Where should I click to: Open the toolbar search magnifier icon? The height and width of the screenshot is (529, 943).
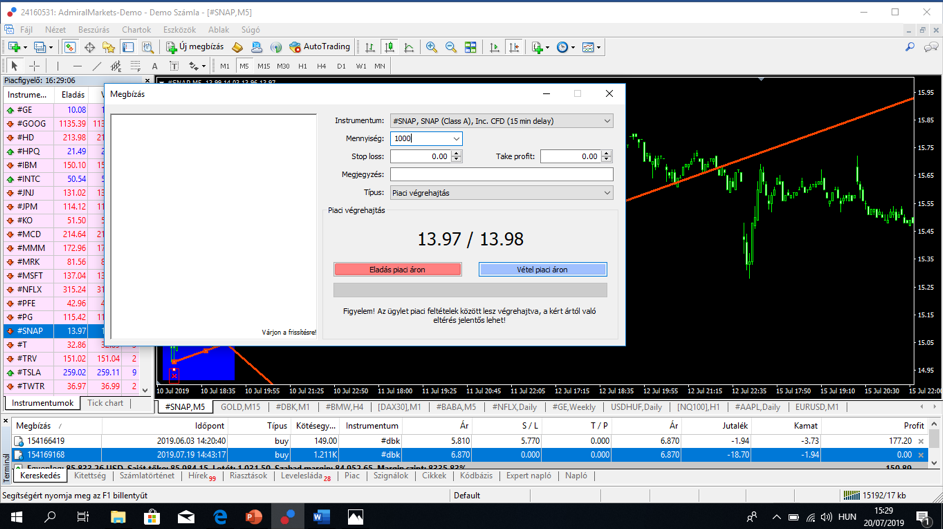(x=910, y=47)
